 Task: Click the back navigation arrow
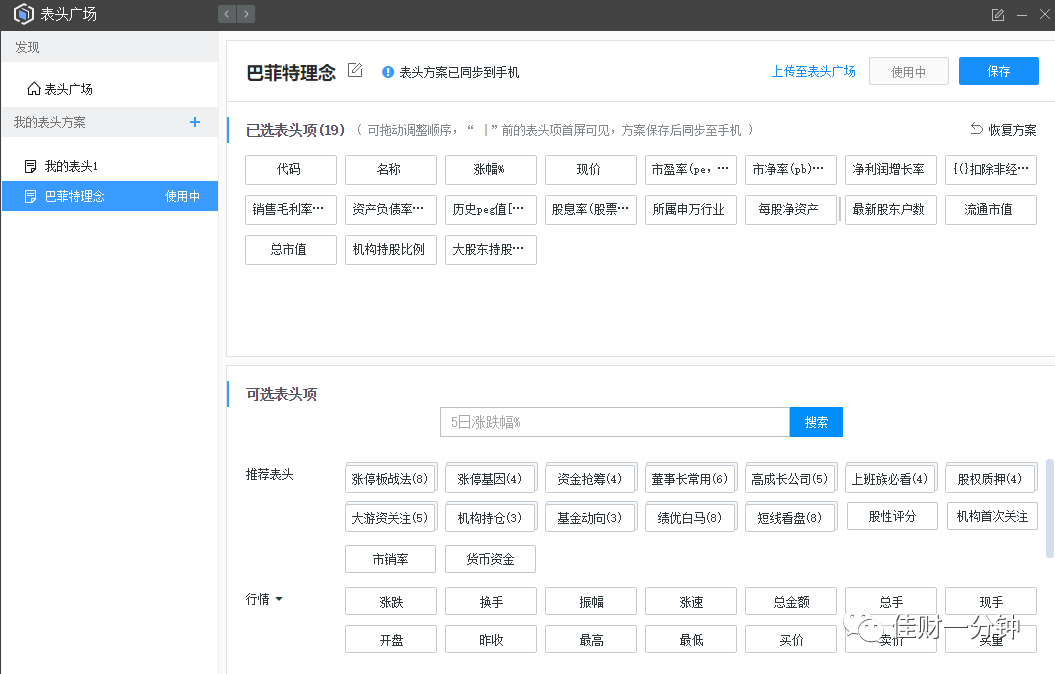(227, 14)
